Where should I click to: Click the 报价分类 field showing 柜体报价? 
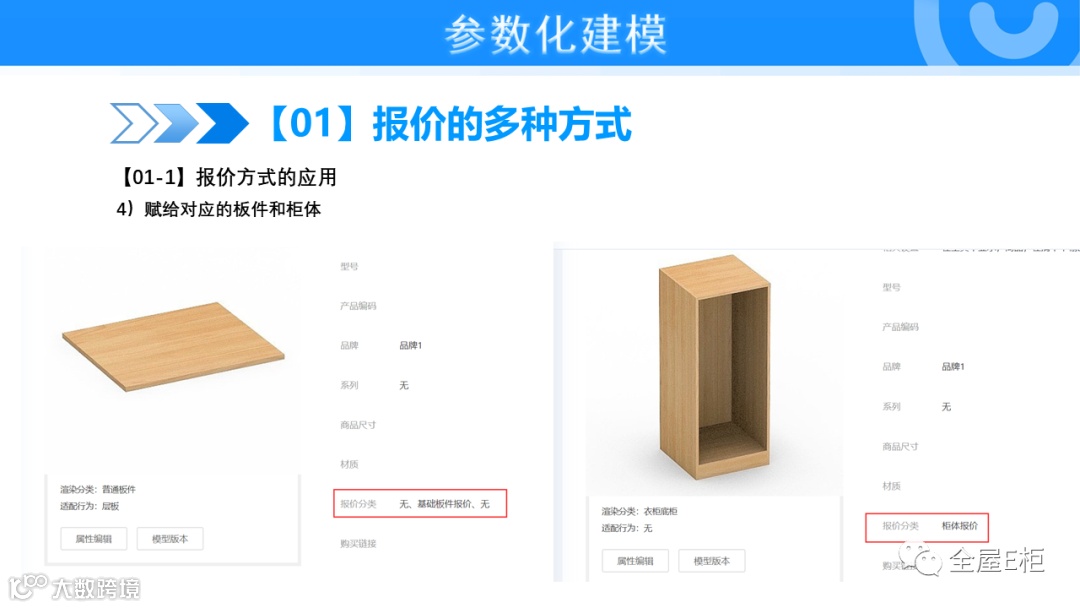click(927, 527)
